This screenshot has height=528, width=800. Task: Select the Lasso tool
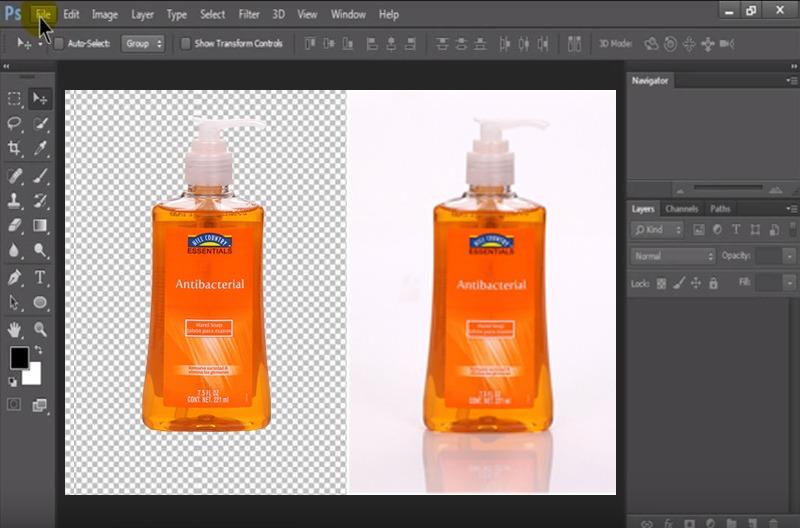tap(14, 123)
